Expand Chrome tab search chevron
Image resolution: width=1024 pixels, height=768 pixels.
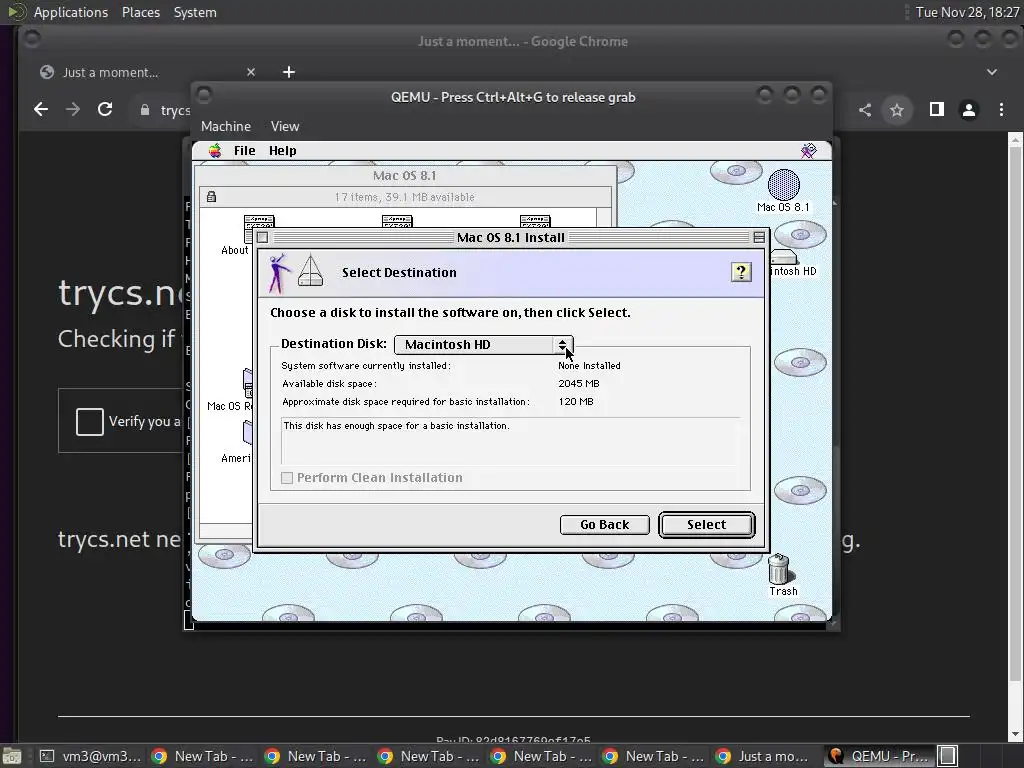pyautogui.click(x=991, y=72)
